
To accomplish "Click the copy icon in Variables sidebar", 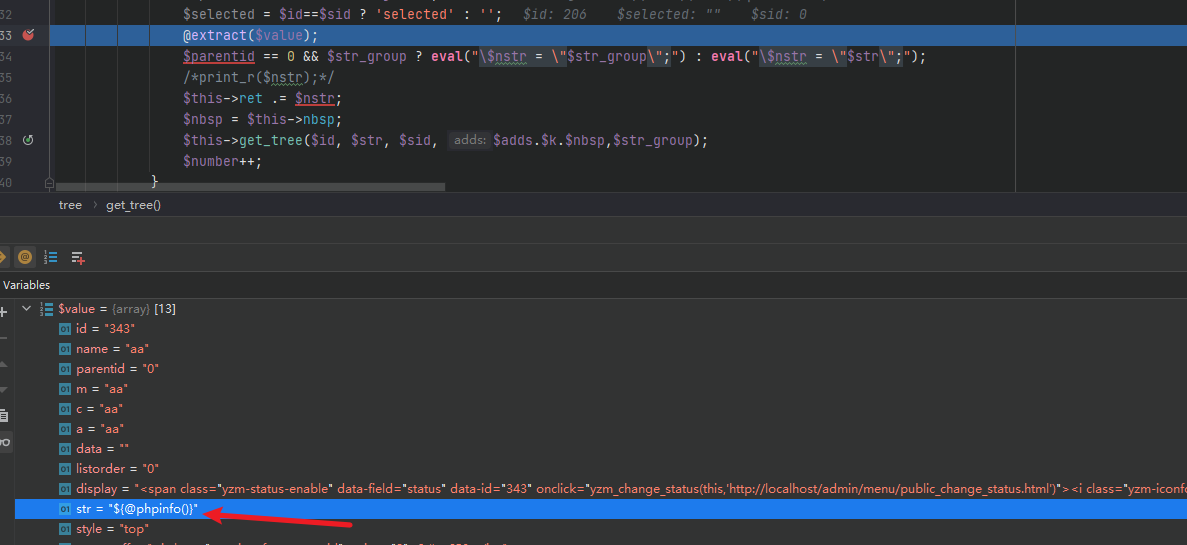I will click(4, 415).
